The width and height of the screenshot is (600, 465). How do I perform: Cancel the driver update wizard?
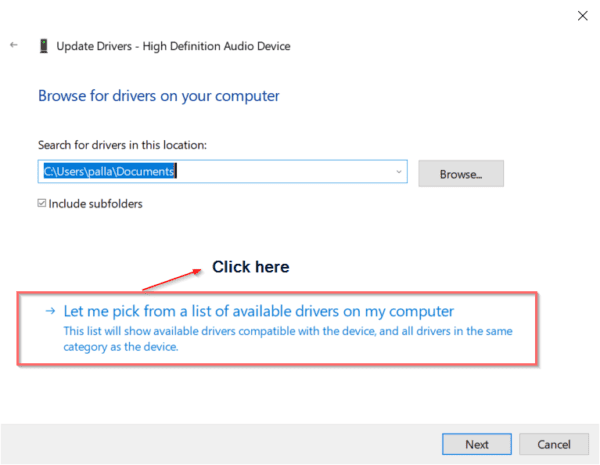click(553, 443)
